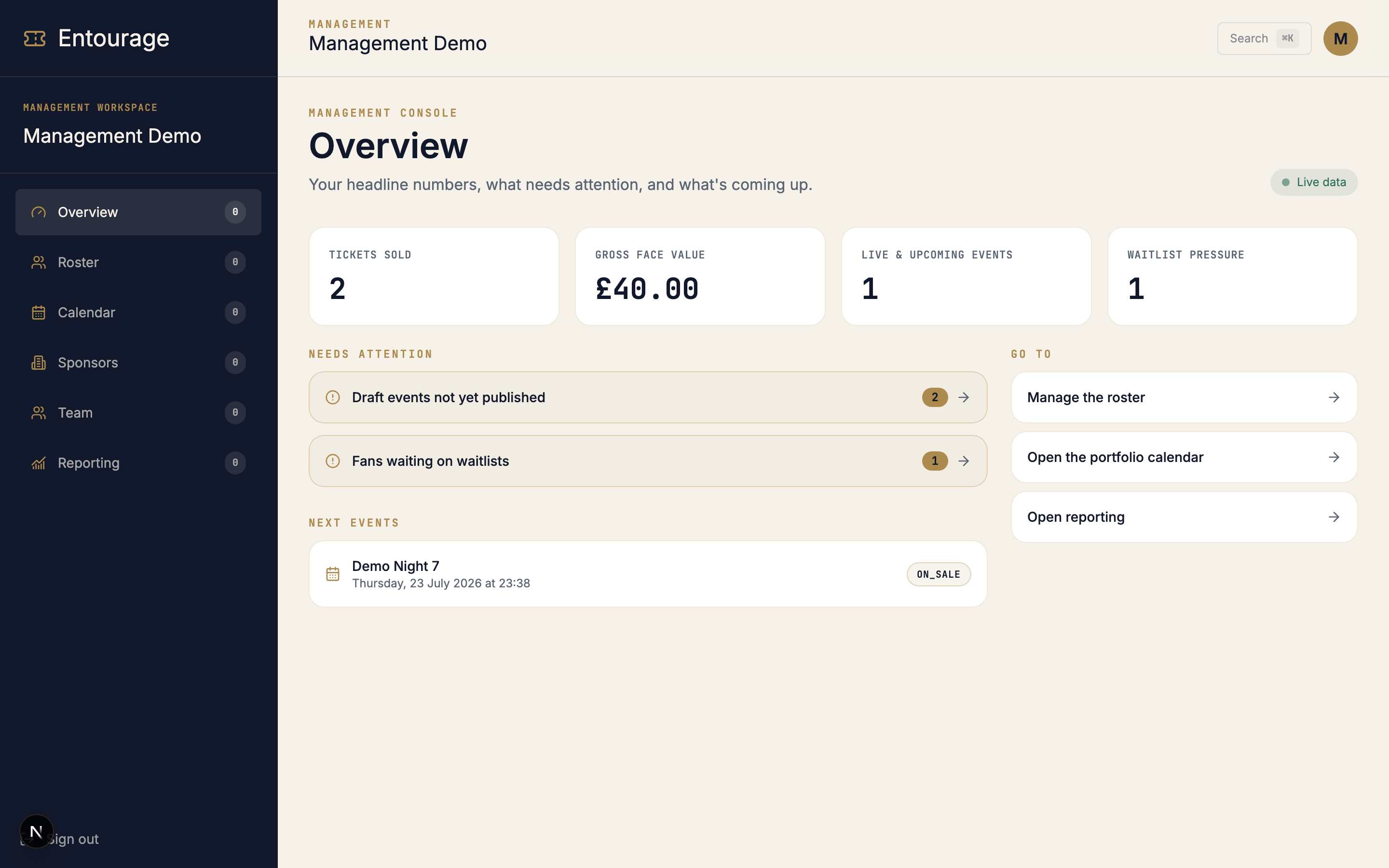This screenshot has width=1389, height=868.
Task: Click the Entourage brand name
Action: tap(114, 39)
